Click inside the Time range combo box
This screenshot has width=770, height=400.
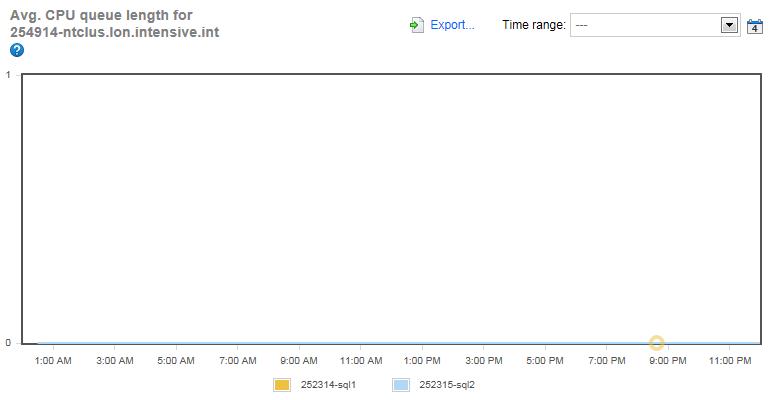pos(645,25)
